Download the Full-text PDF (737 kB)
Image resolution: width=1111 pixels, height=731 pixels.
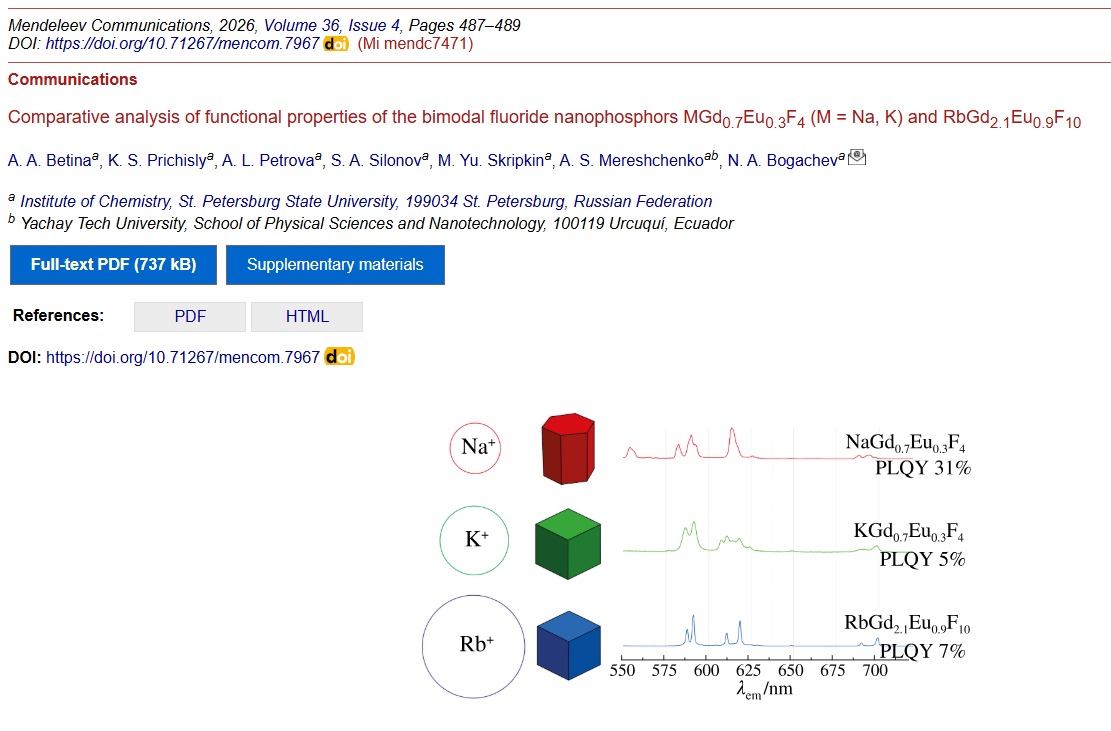(113, 265)
